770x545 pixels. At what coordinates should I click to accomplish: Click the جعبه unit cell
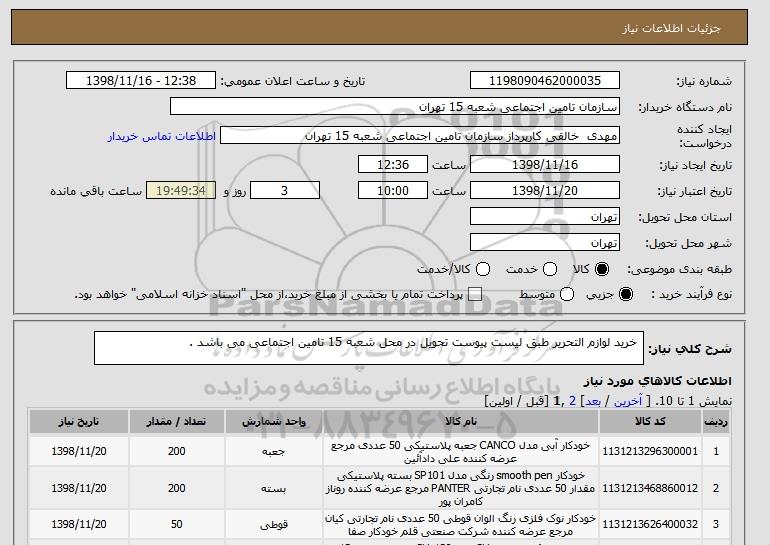[274, 452]
